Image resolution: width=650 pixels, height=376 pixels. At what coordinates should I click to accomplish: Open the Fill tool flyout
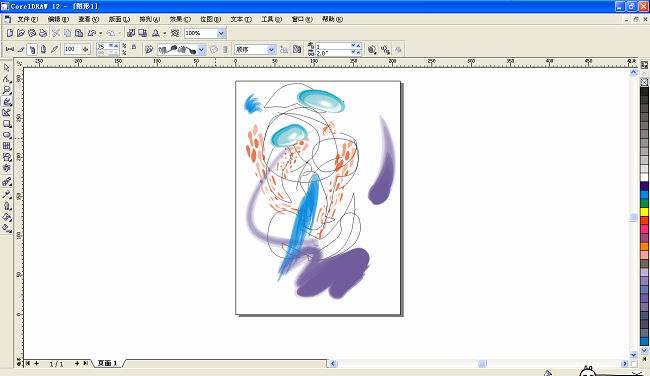[x=7, y=216]
